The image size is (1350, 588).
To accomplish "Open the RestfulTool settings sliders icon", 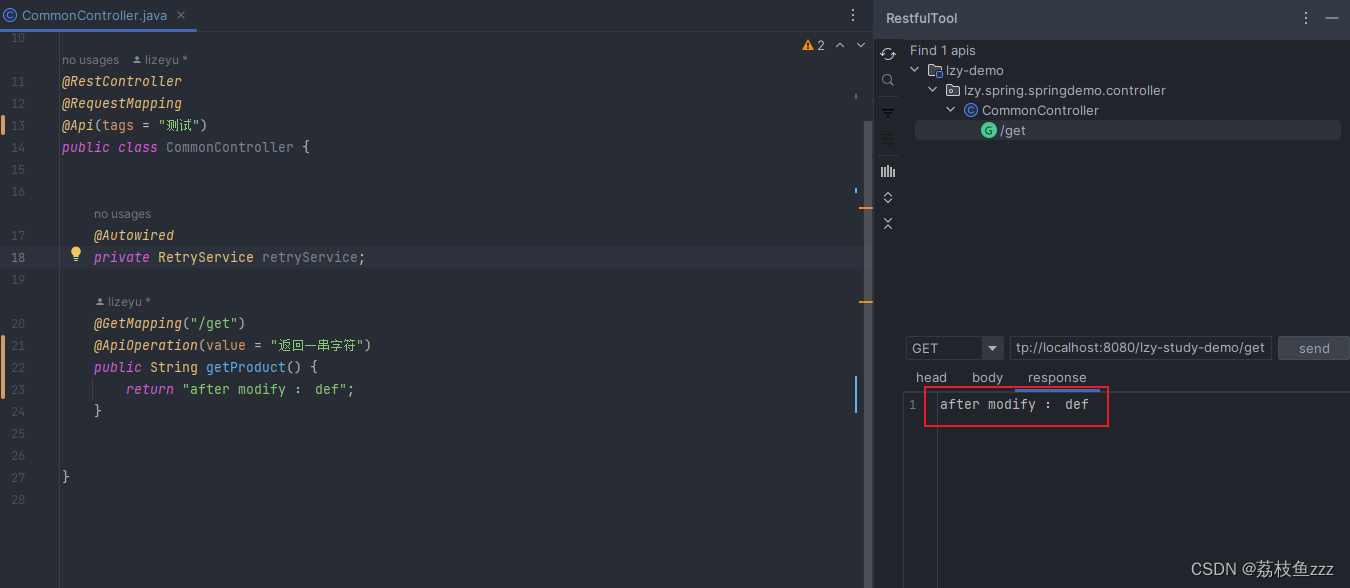I will coord(888,139).
